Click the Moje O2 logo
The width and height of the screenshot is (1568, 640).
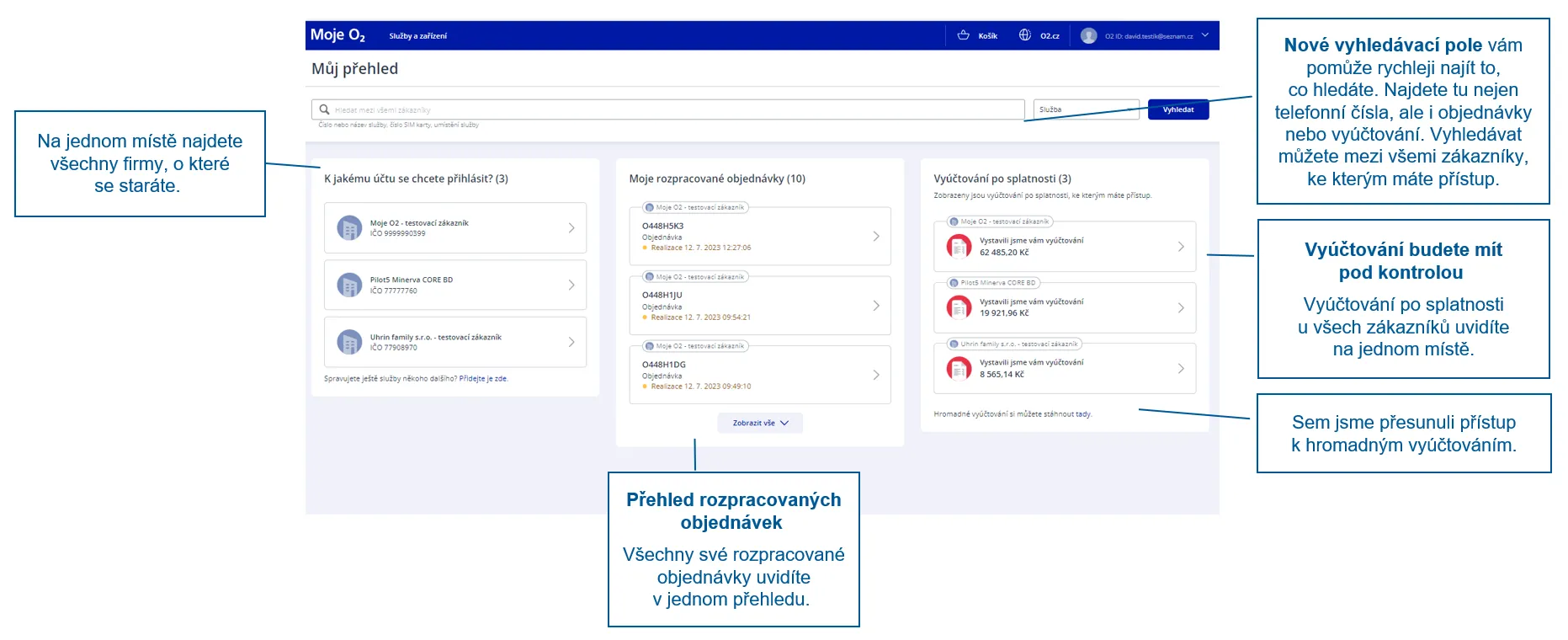click(338, 35)
